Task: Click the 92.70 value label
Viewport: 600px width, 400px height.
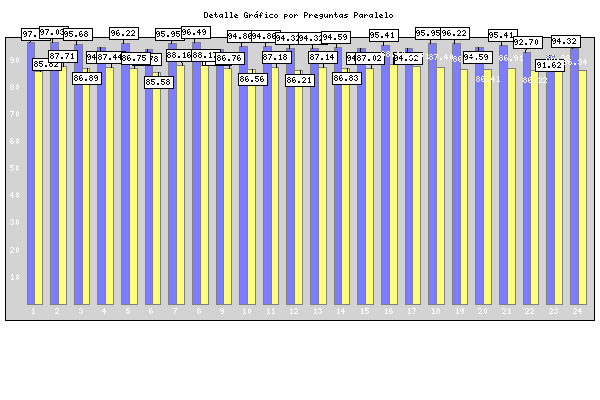Action: coord(528,42)
